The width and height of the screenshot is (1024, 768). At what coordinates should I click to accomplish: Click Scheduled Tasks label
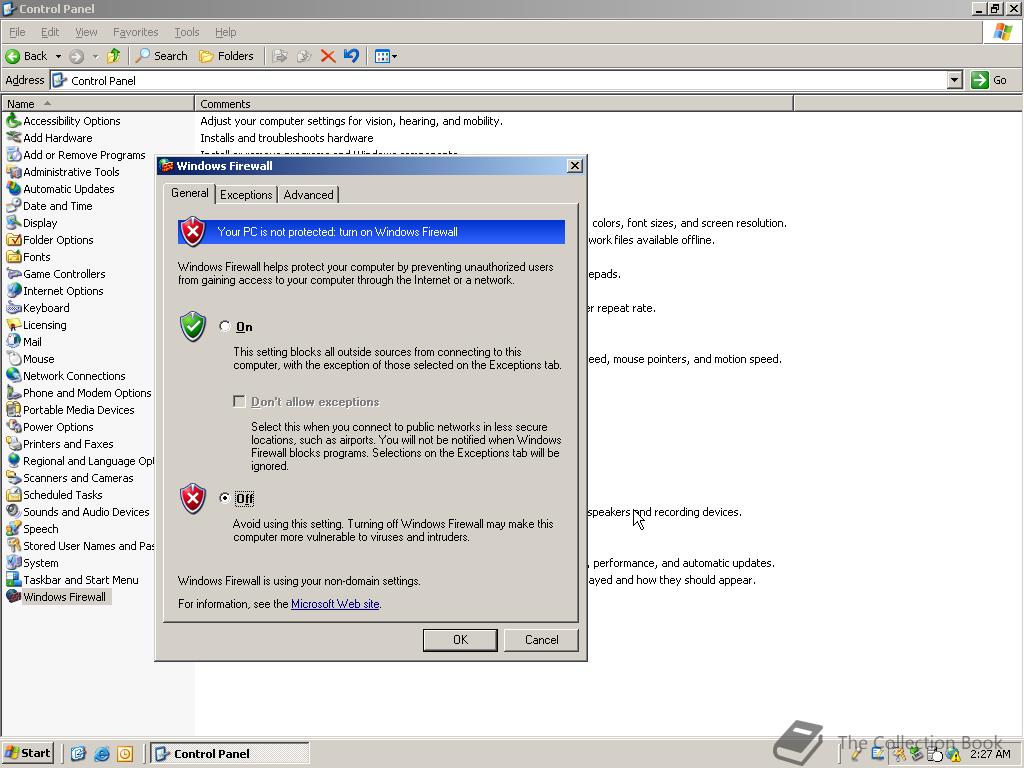tap(63, 495)
